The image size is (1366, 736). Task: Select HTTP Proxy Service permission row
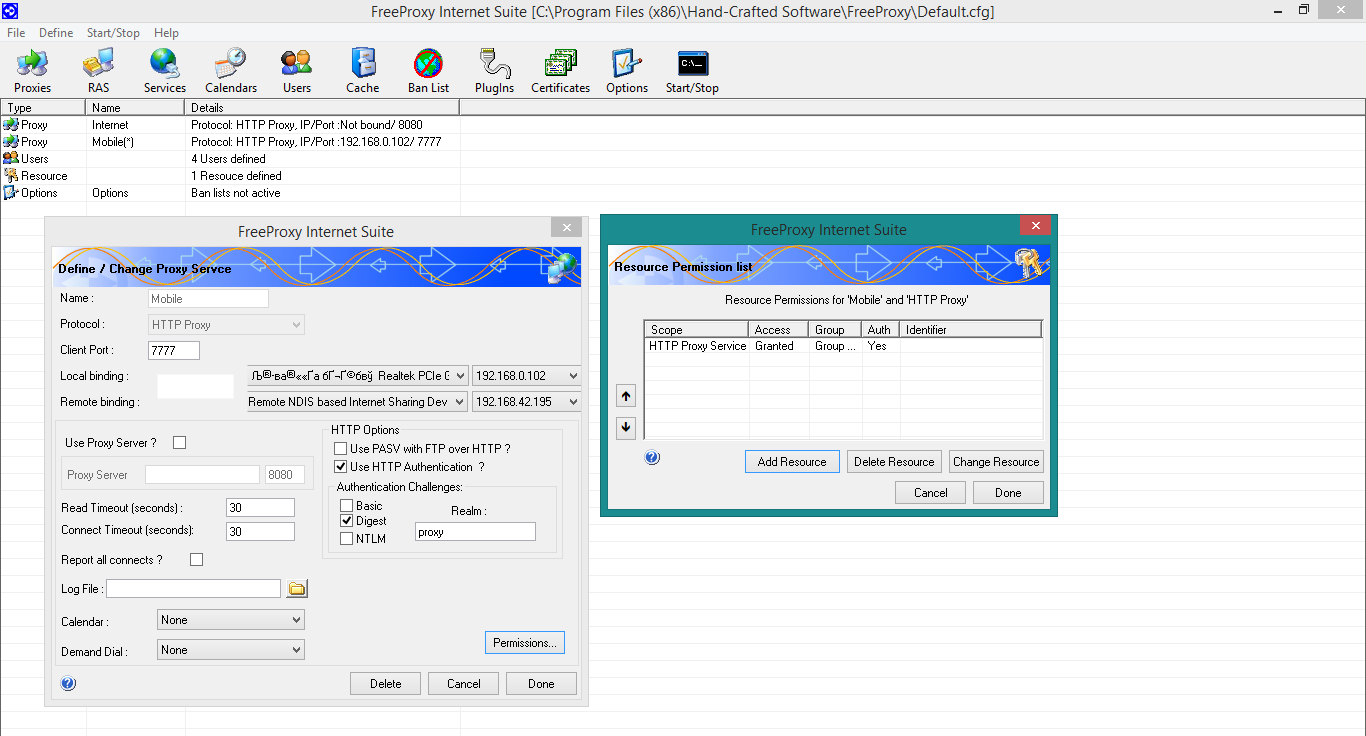(843, 346)
